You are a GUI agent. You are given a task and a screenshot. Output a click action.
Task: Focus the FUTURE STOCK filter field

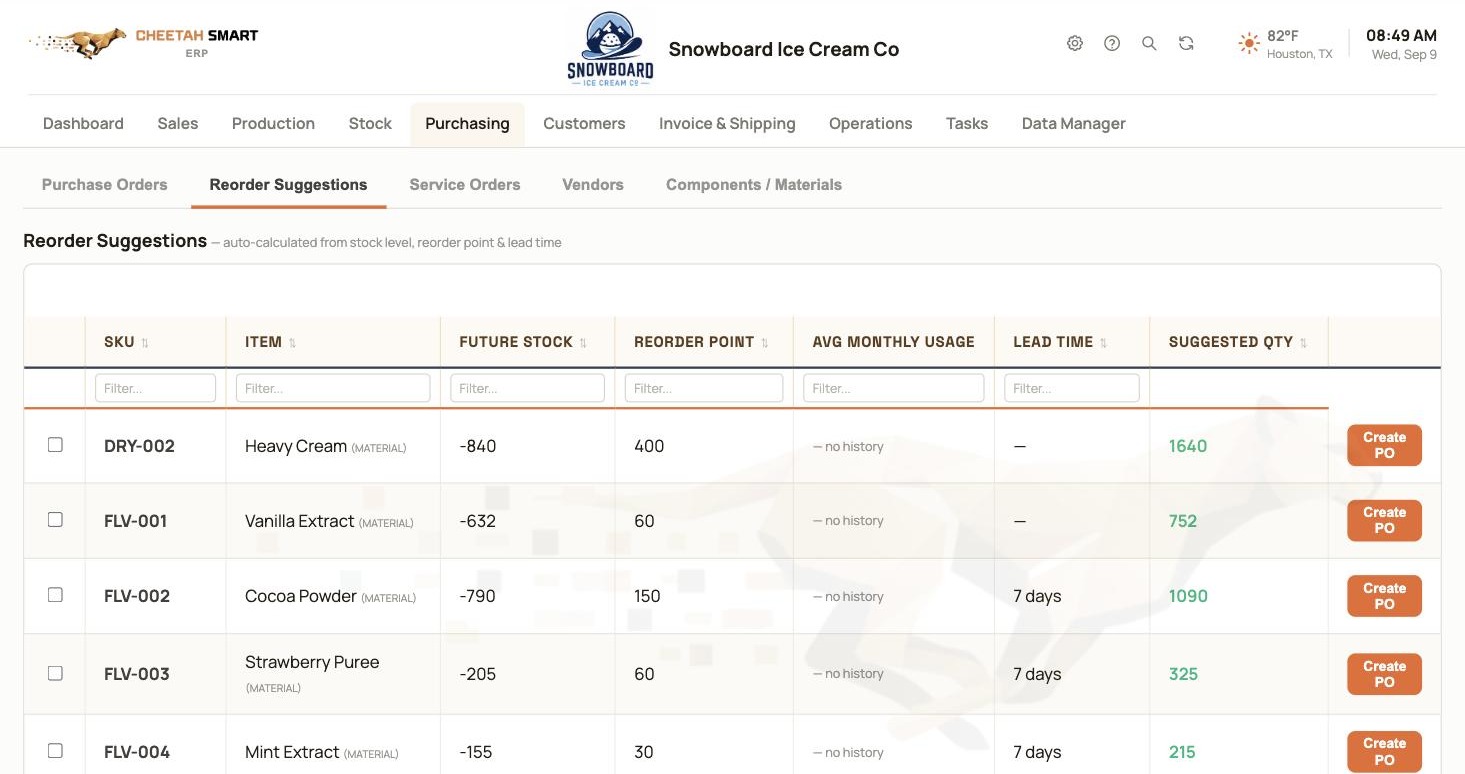pos(527,388)
